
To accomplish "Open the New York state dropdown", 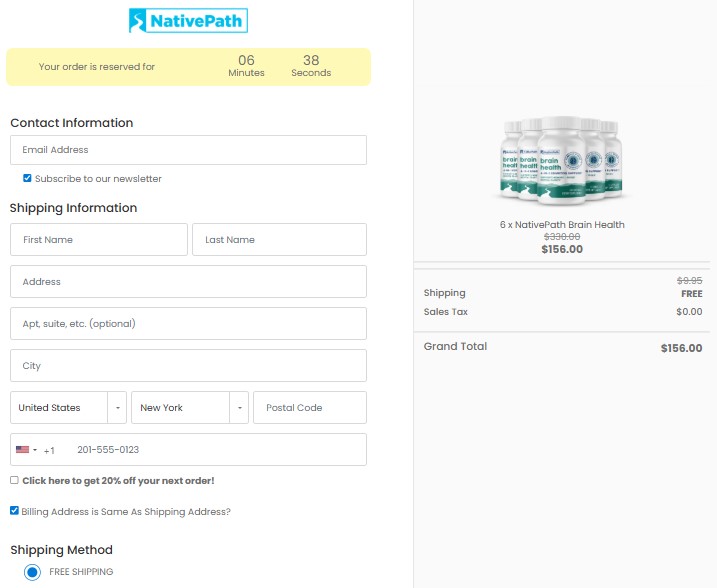I will pyautogui.click(x=190, y=407).
